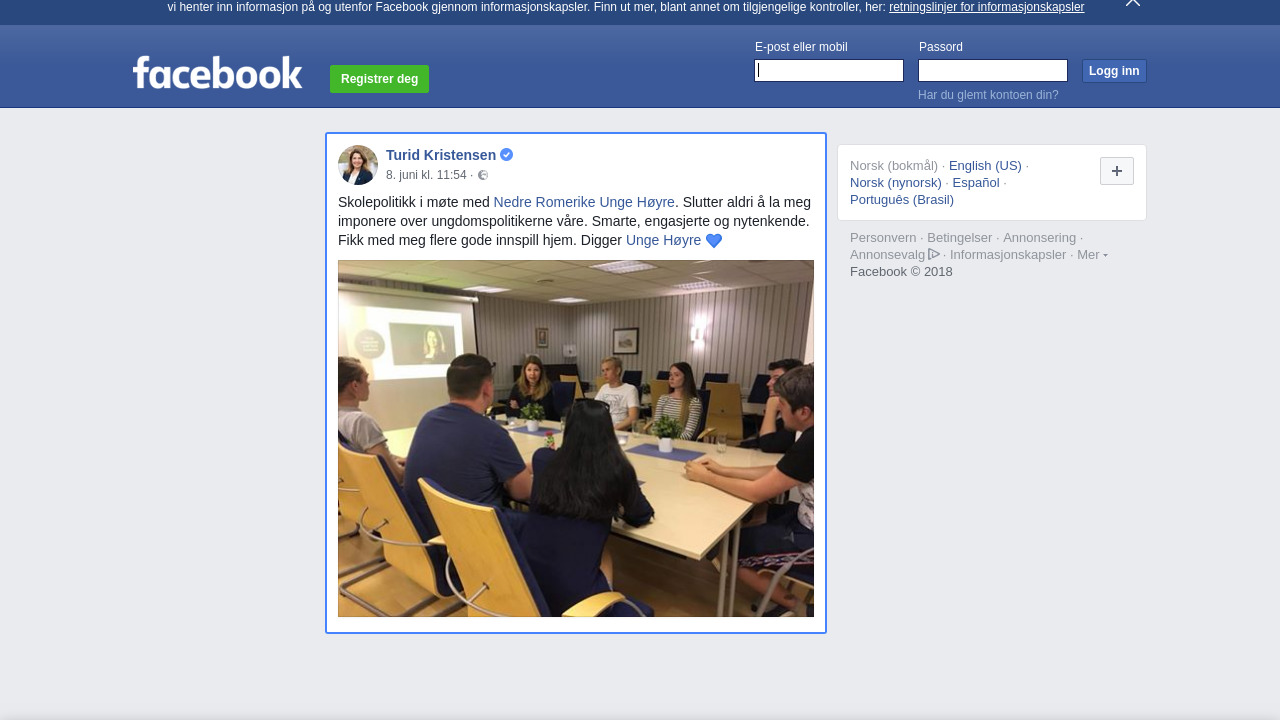The image size is (1280, 720).
Task: Click the post timestamp 8. juni kl. 11:54
Action: click(x=426, y=175)
